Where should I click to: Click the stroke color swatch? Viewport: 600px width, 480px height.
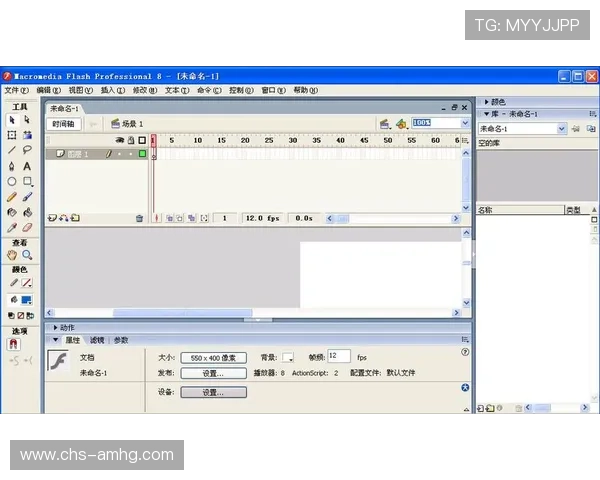(27, 283)
